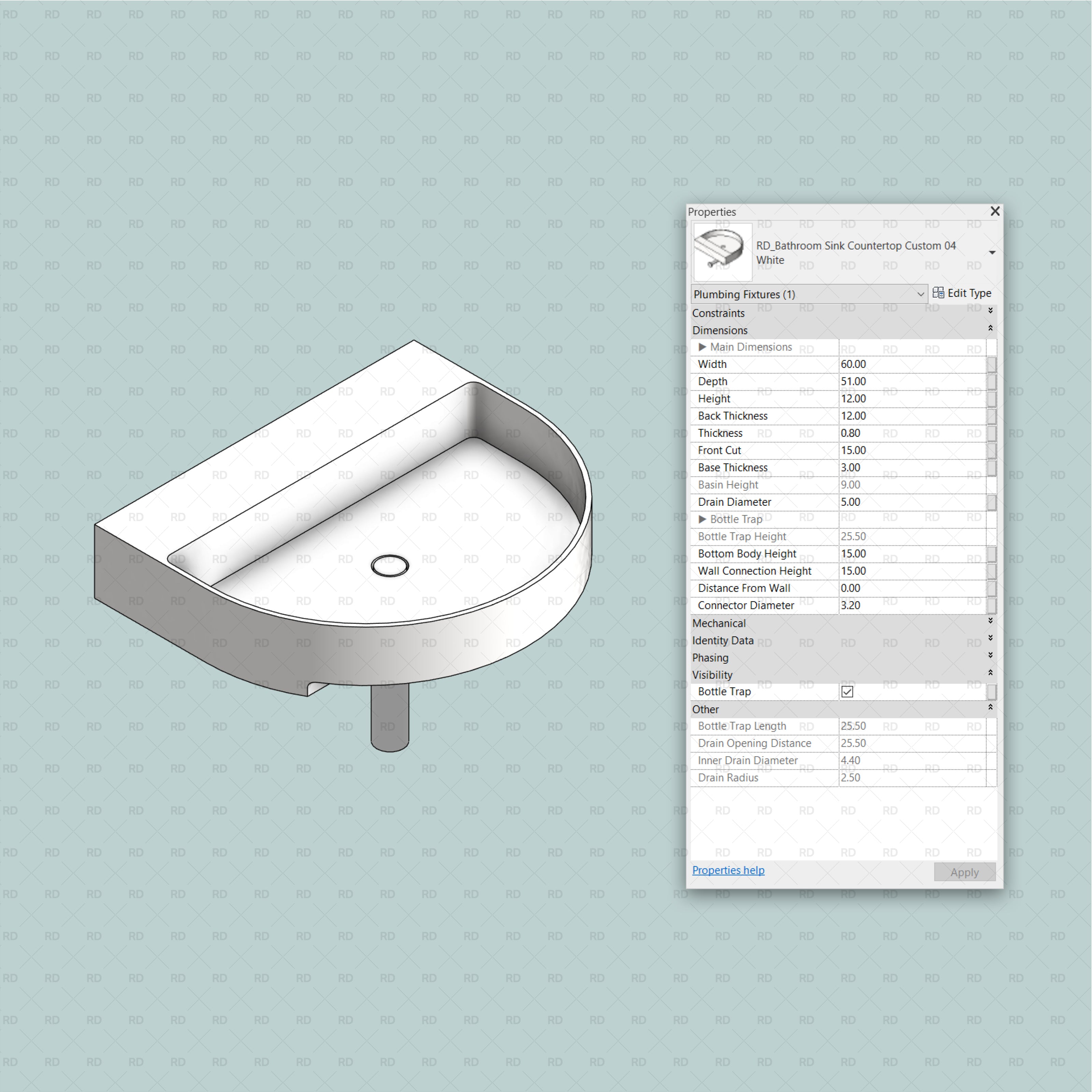Click the Width value field
The height and width of the screenshot is (1092, 1092).
(x=882, y=364)
